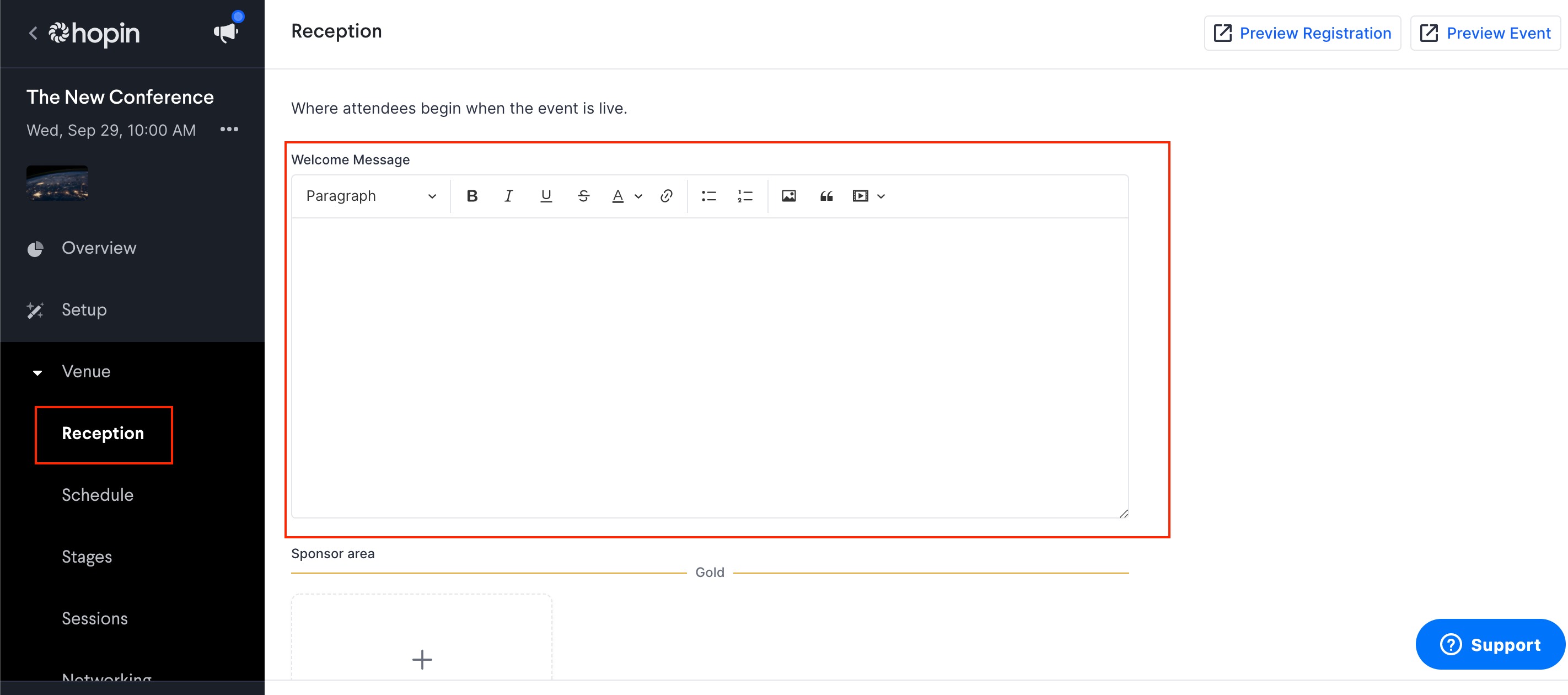The height and width of the screenshot is (695, 1568).
Task: Click Preview Registration button
Action: click(1302, 33)
